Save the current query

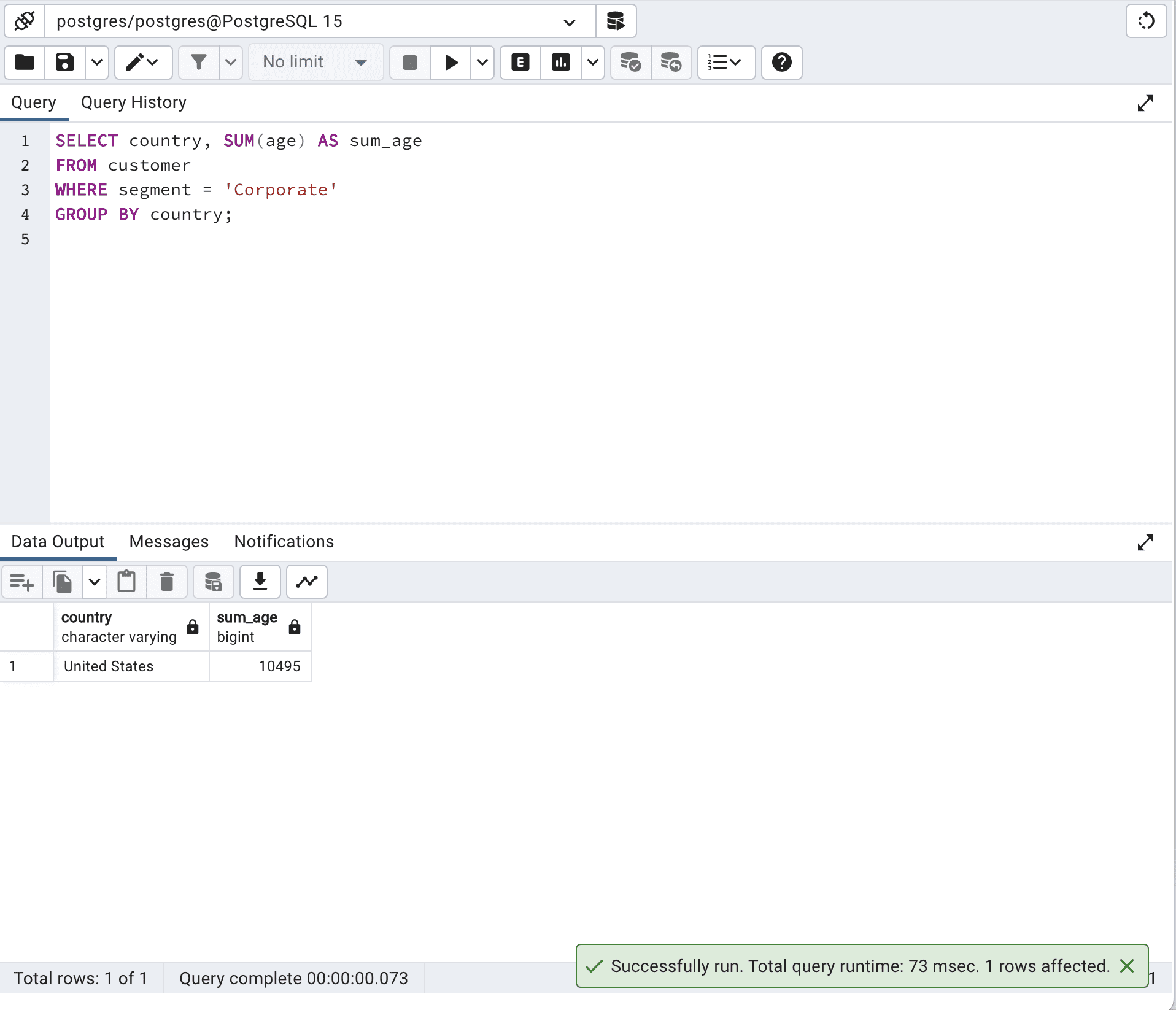click(x=63, y=62)
